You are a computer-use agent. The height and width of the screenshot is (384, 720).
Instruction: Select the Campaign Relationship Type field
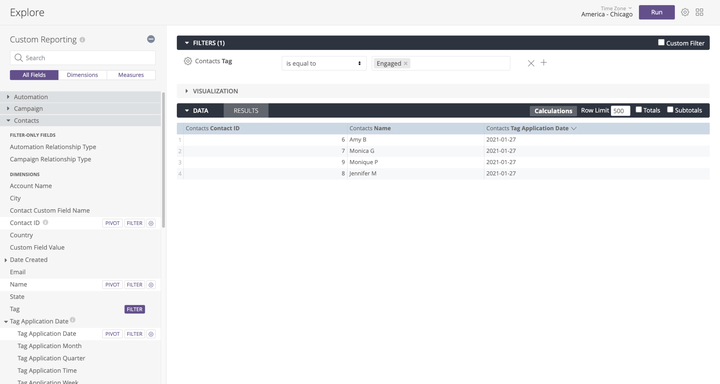[x=51, y=159]
